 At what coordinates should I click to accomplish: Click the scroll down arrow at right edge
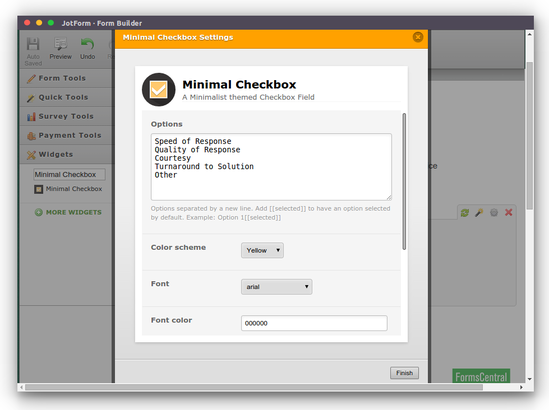(x=530, y=379)
